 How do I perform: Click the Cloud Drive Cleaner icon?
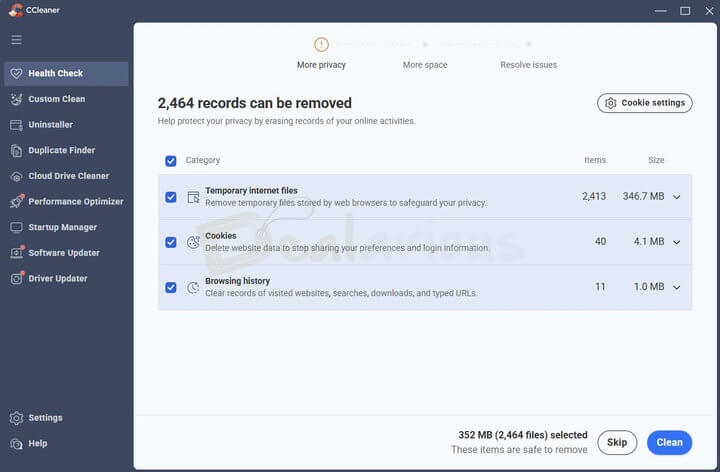17,176
